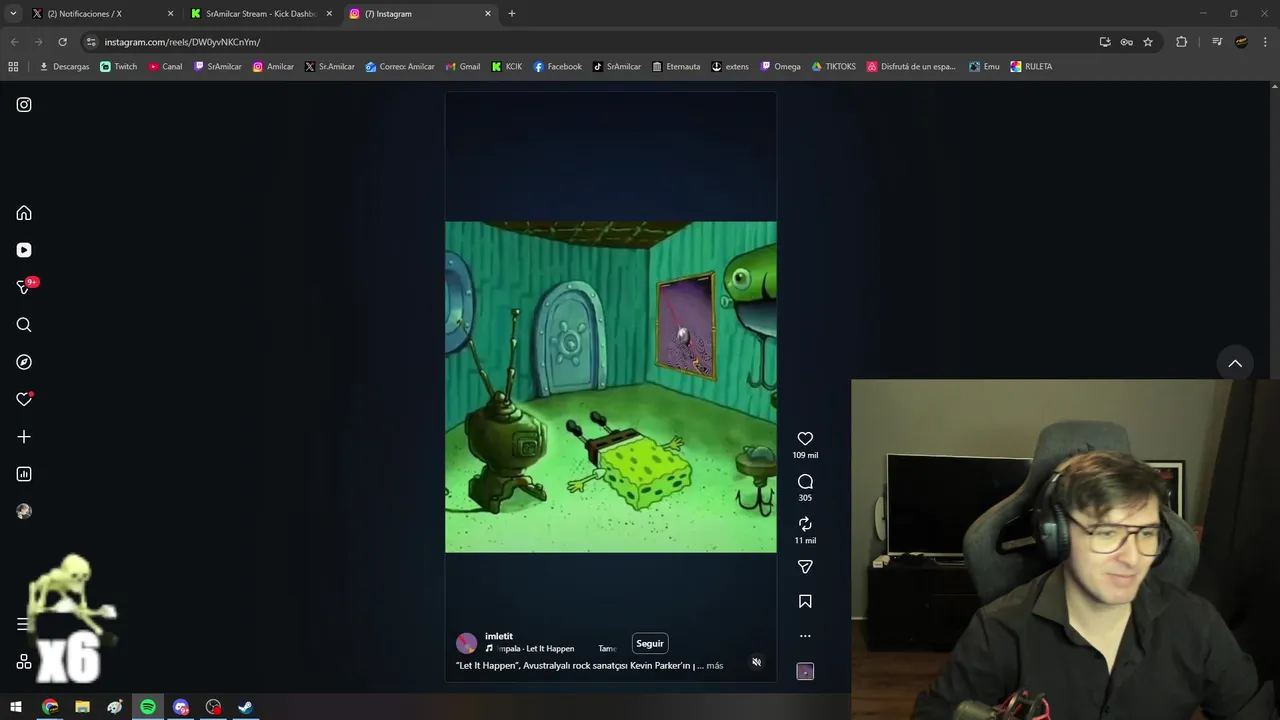Share the reel with paper plane icon
The image size is (1280, 720).
click(805, 567)
